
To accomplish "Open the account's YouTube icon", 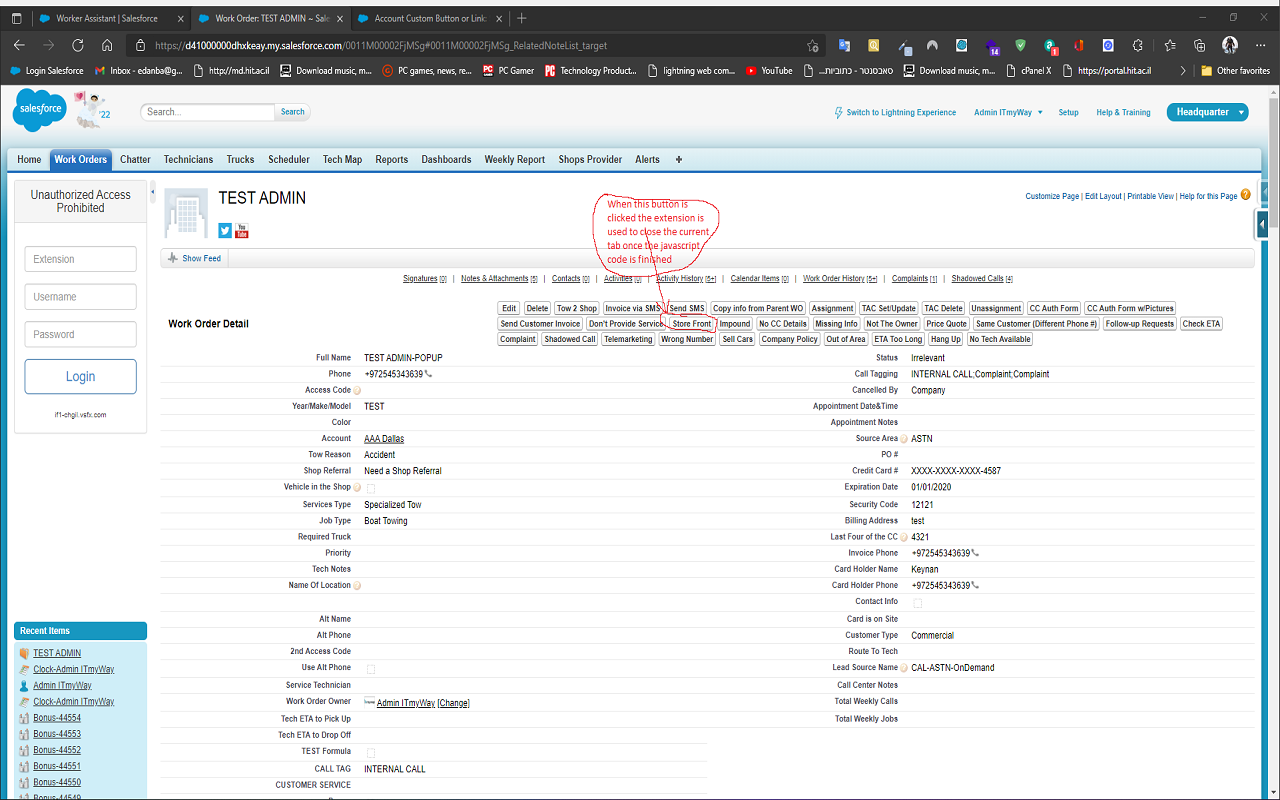I will [x=242, y=231].
